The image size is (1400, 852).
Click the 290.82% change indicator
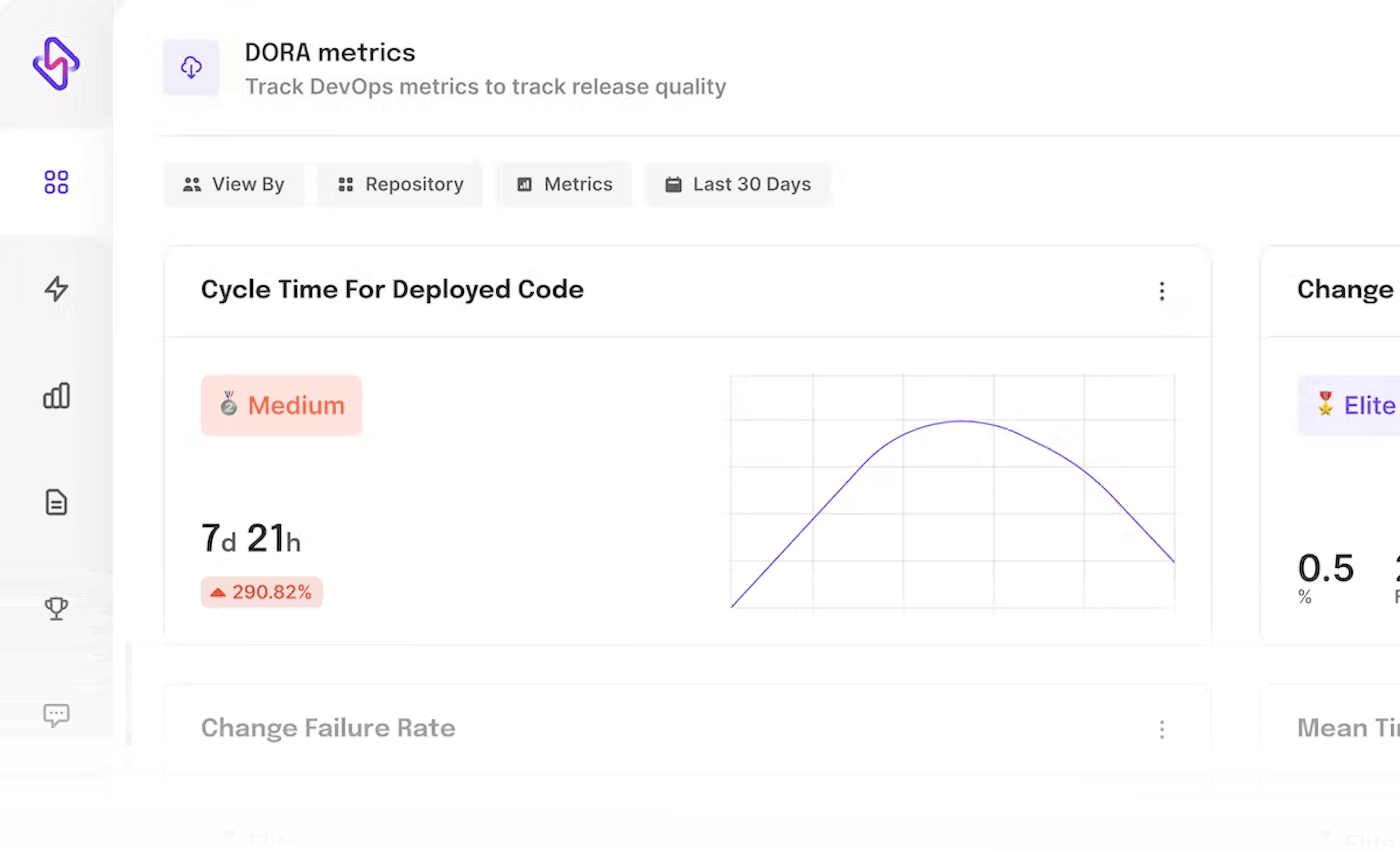coord(261,592)
